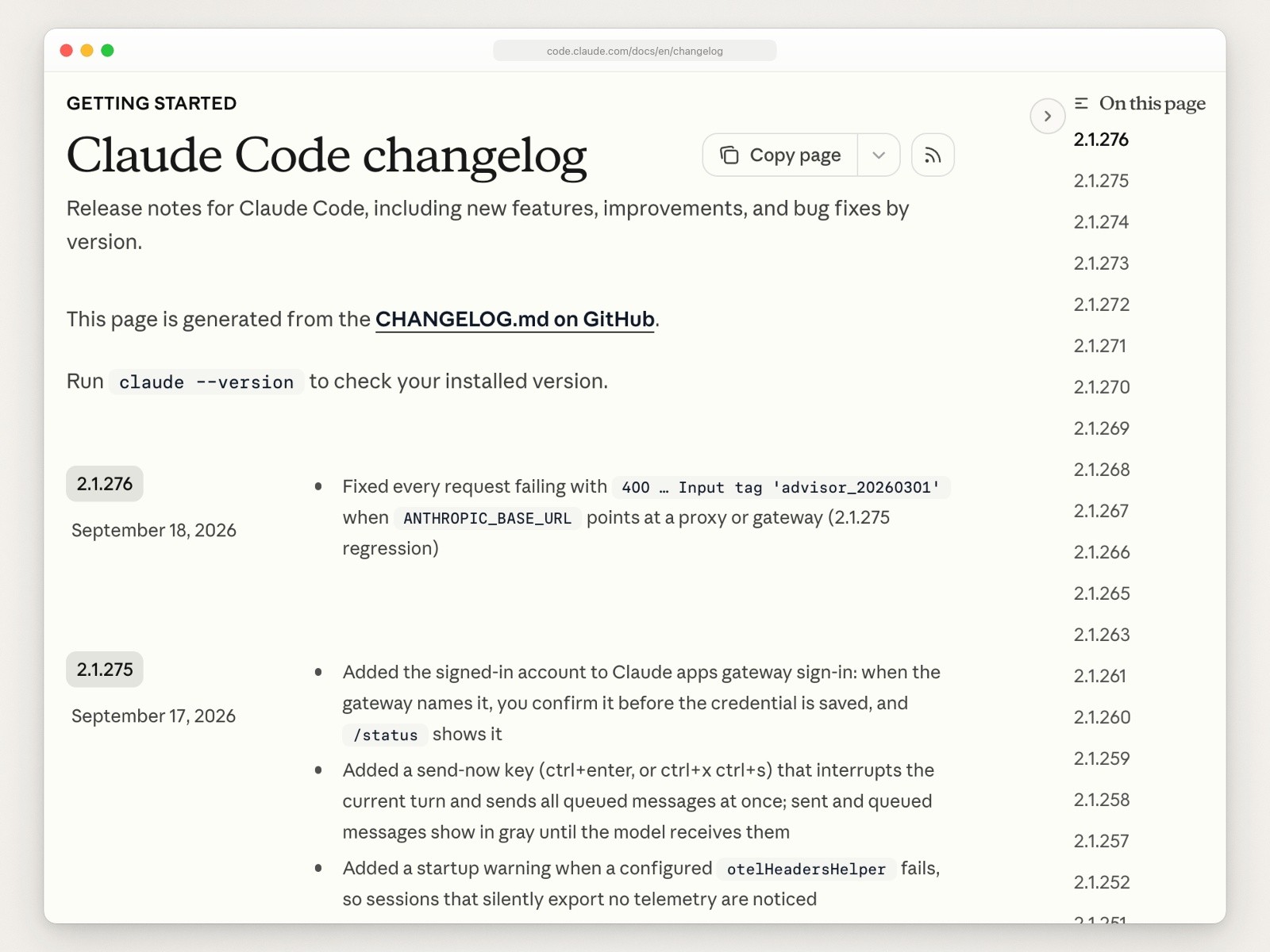Click the green fullscreen window button

[x=108, y=51]
